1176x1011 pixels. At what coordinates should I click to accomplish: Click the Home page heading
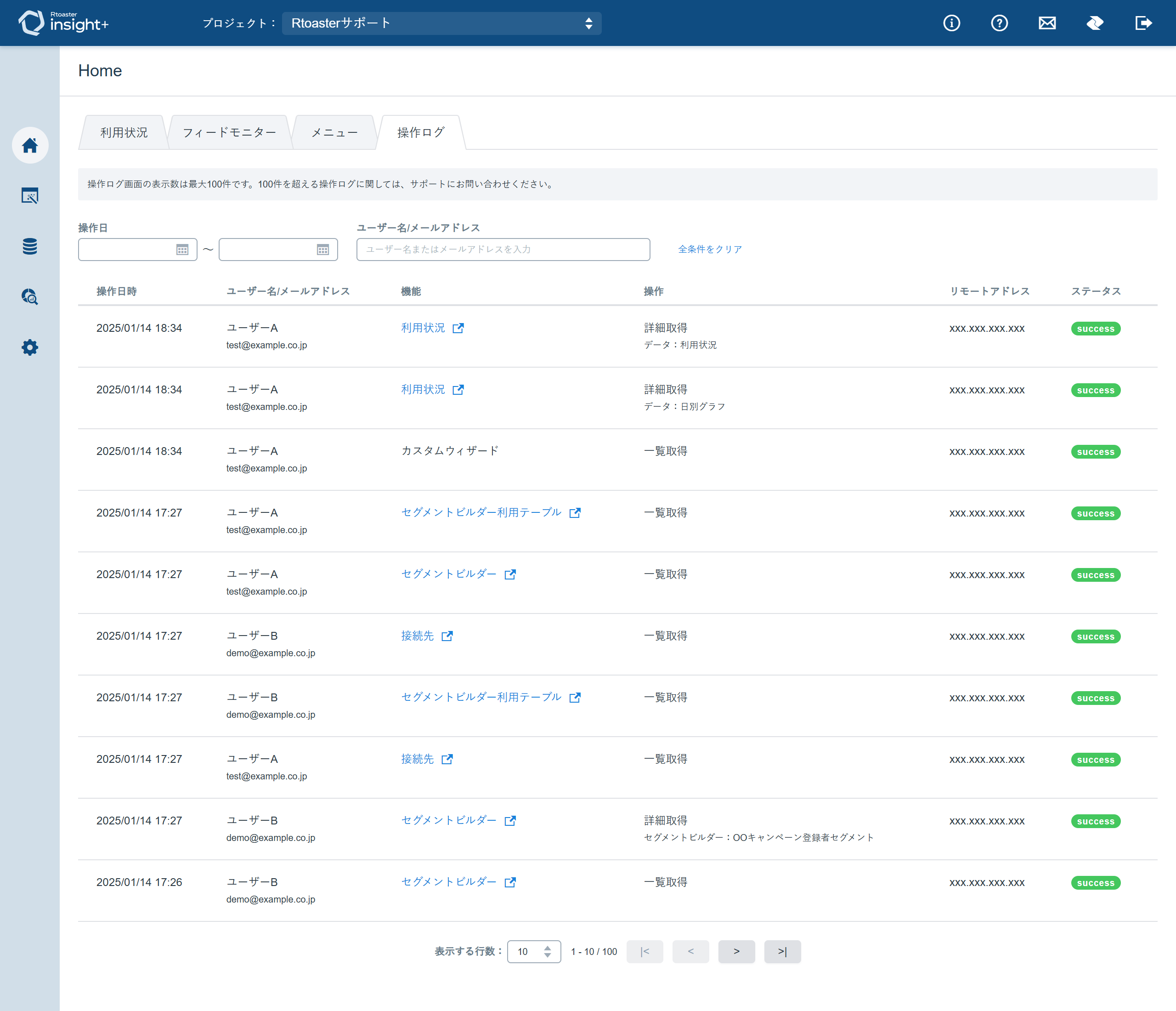[x=100, y=70]
